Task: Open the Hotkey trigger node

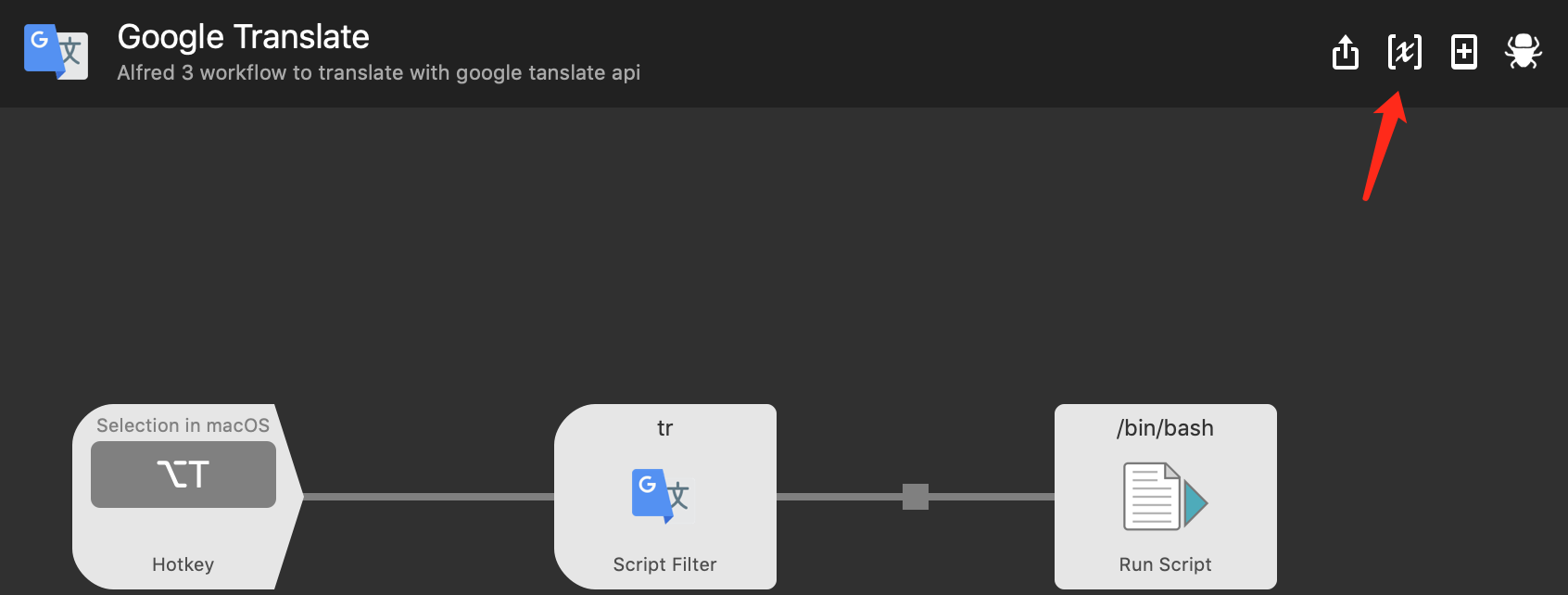Action: (x=183, y=496)
